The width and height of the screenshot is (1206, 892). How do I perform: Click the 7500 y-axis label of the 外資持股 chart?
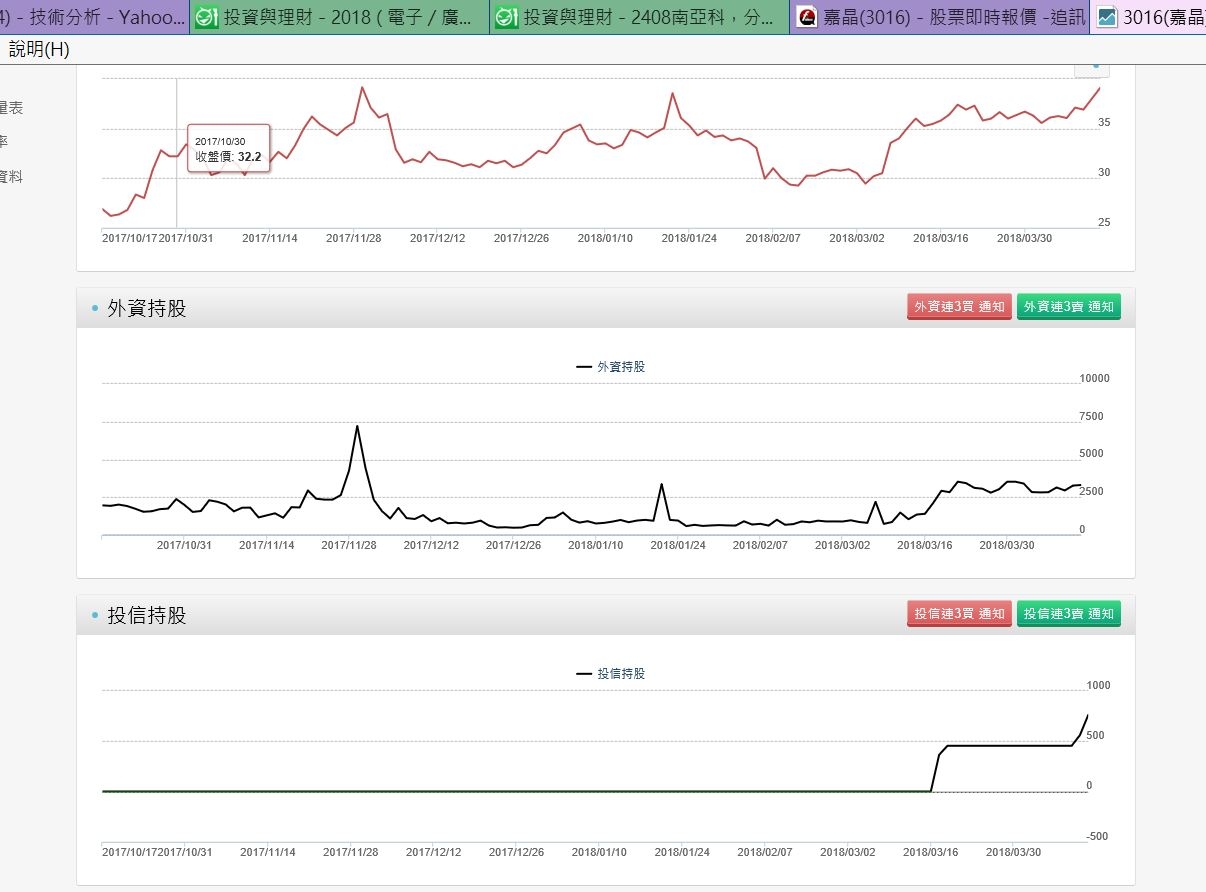coord(1092,417)
